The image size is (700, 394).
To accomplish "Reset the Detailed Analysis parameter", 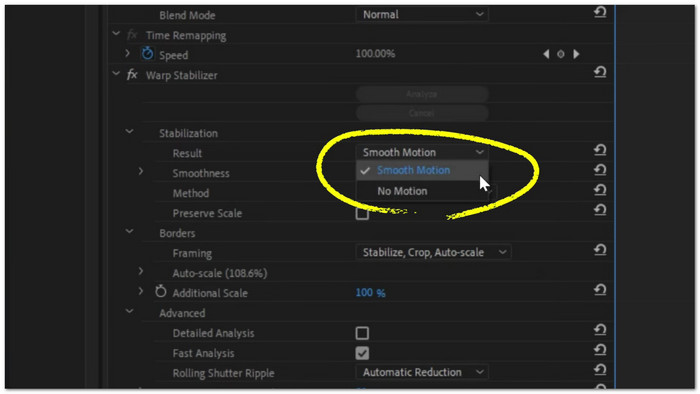I will click(x=600, y=330).
